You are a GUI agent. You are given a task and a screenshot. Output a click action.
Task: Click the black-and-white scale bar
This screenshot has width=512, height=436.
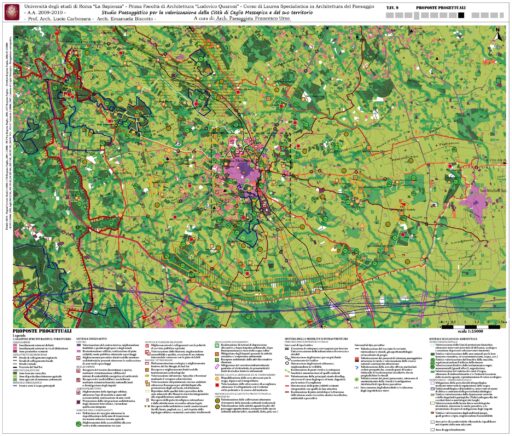[x=471, y=327]
